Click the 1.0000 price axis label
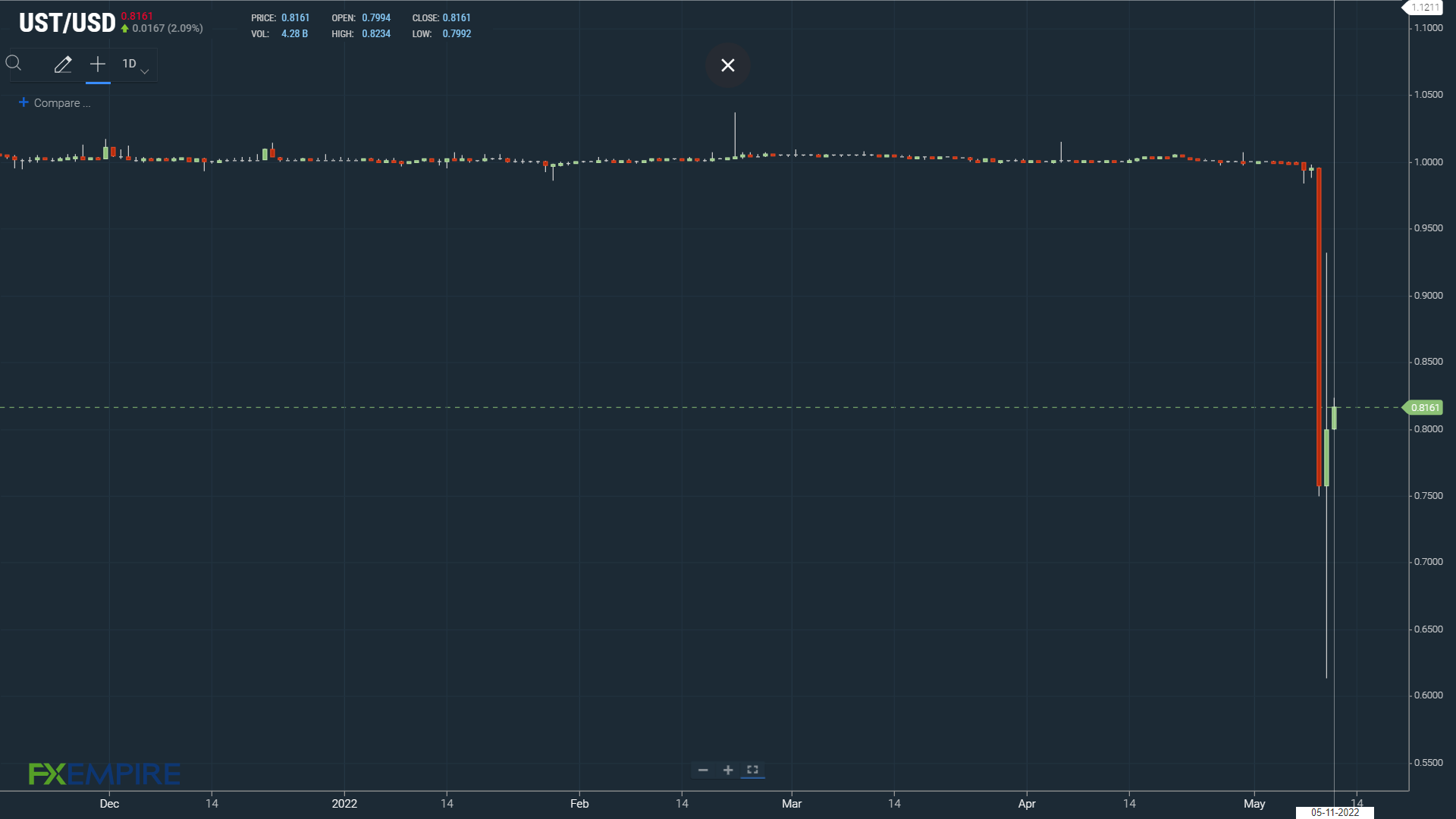This screenshot has width=1456, height=819. [1429, 162]
